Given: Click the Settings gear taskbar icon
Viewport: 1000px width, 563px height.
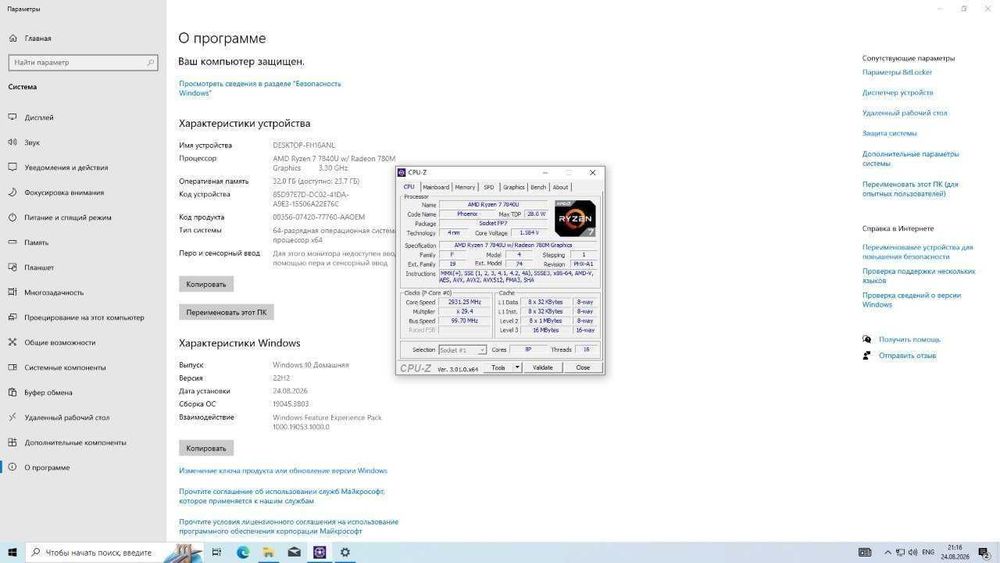Looking at the screenshot, I should point(345,552).
